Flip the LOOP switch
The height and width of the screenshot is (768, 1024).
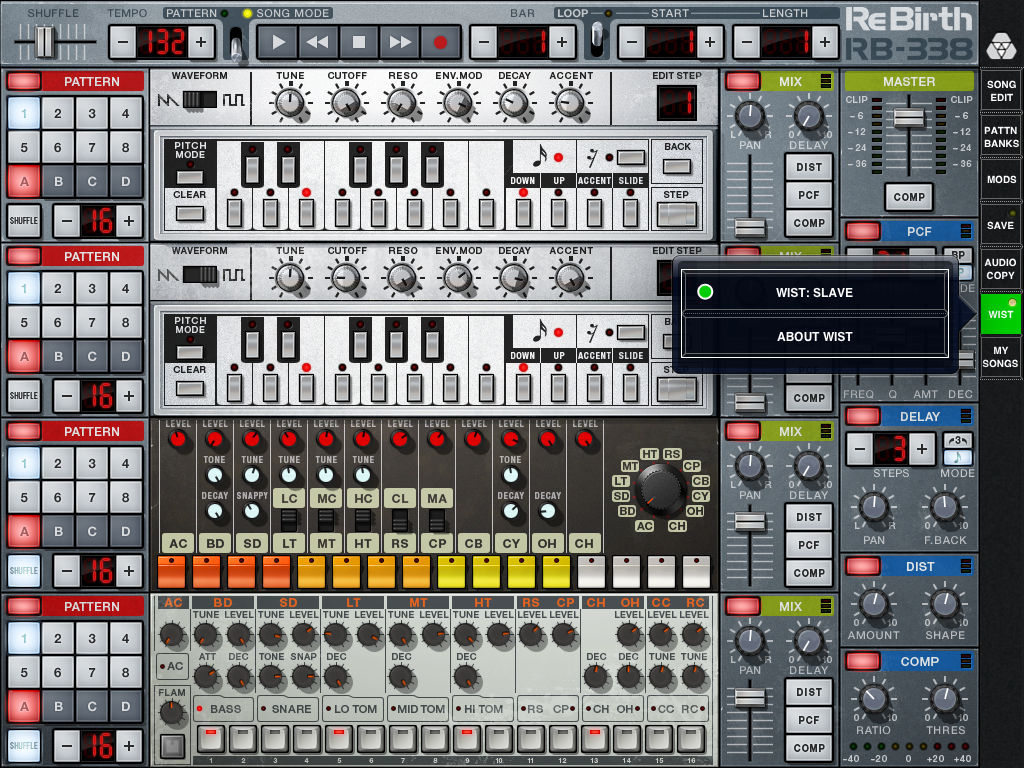pyautogui.click(x=597, y=40)
